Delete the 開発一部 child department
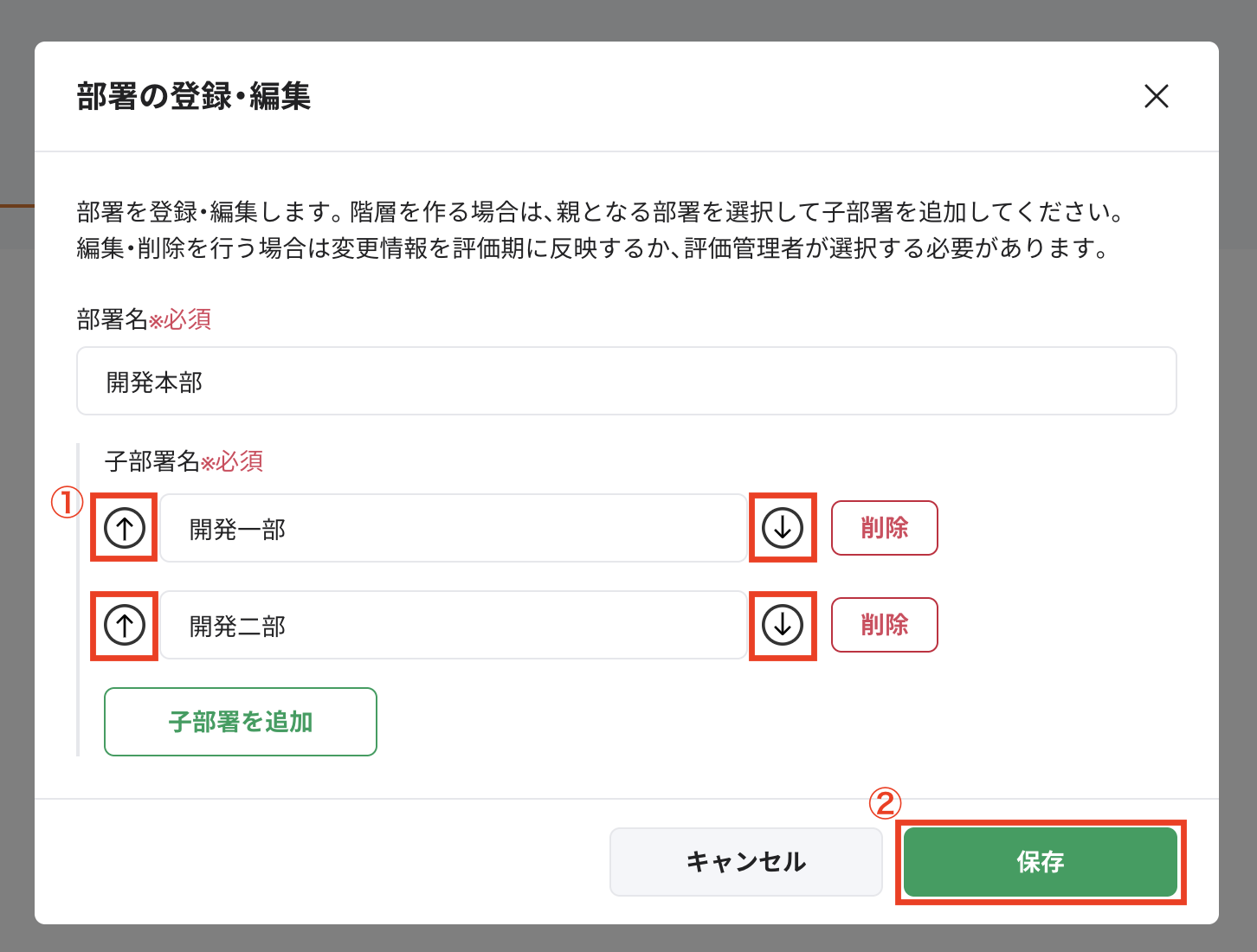This screenshot has height=952, width=1257. [x=884, y=528]
